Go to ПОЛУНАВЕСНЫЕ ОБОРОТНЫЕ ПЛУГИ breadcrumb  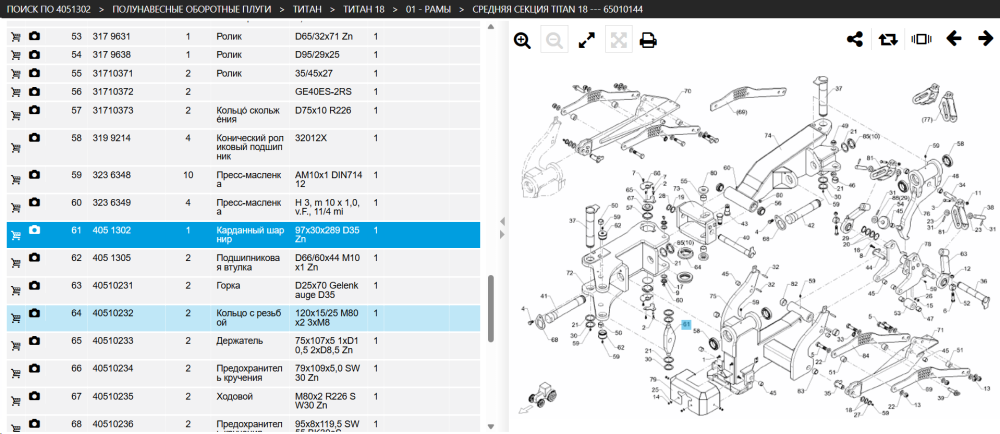[x=190, y=10]
